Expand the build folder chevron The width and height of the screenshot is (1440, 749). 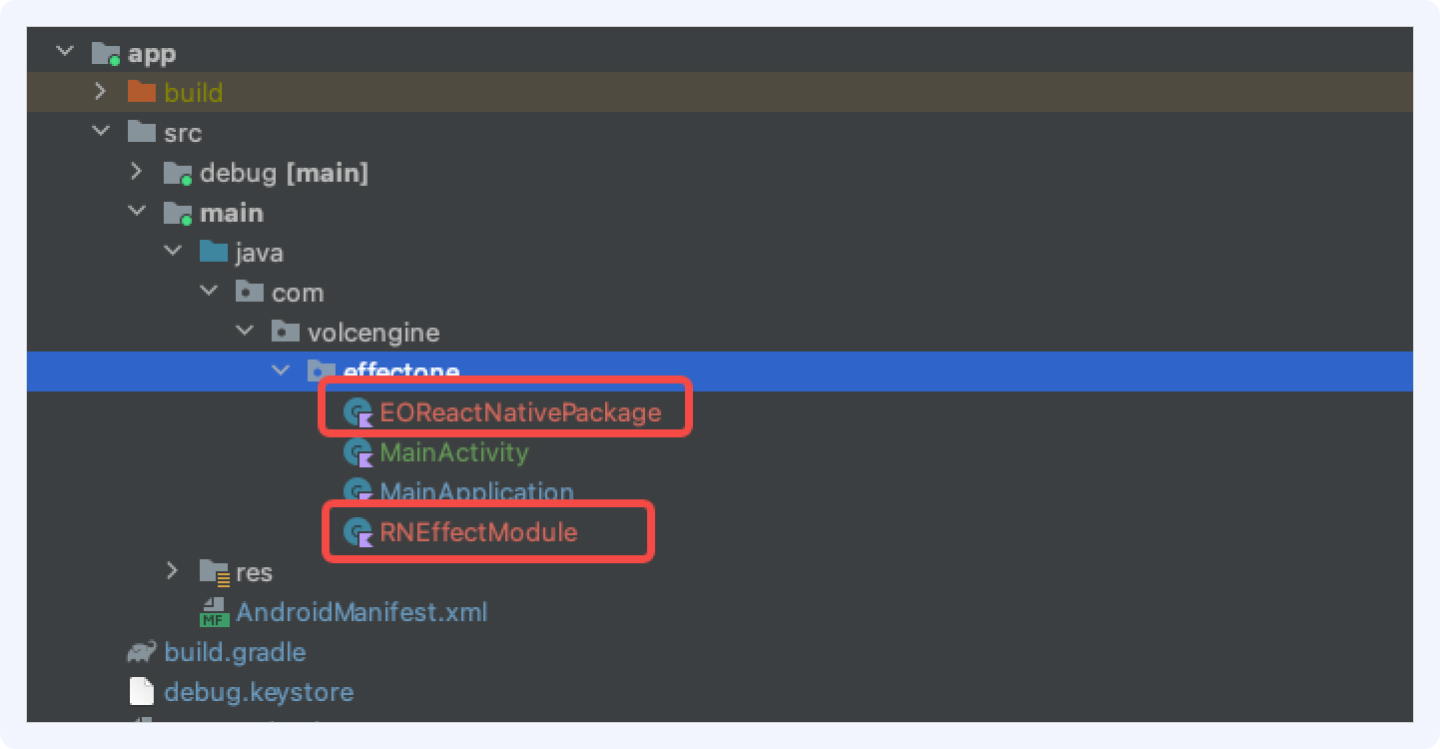[100, 92]
